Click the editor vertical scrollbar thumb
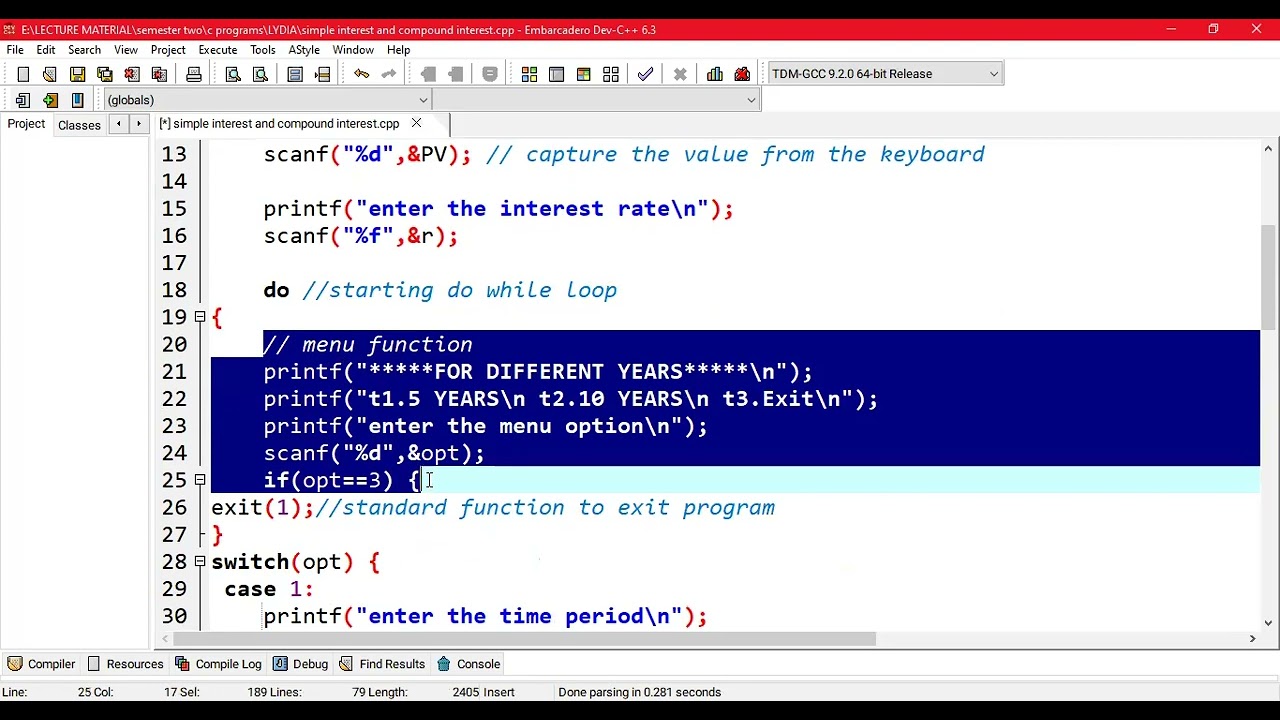Viewport: 1280px width, 720px height. pos(1268,277)
